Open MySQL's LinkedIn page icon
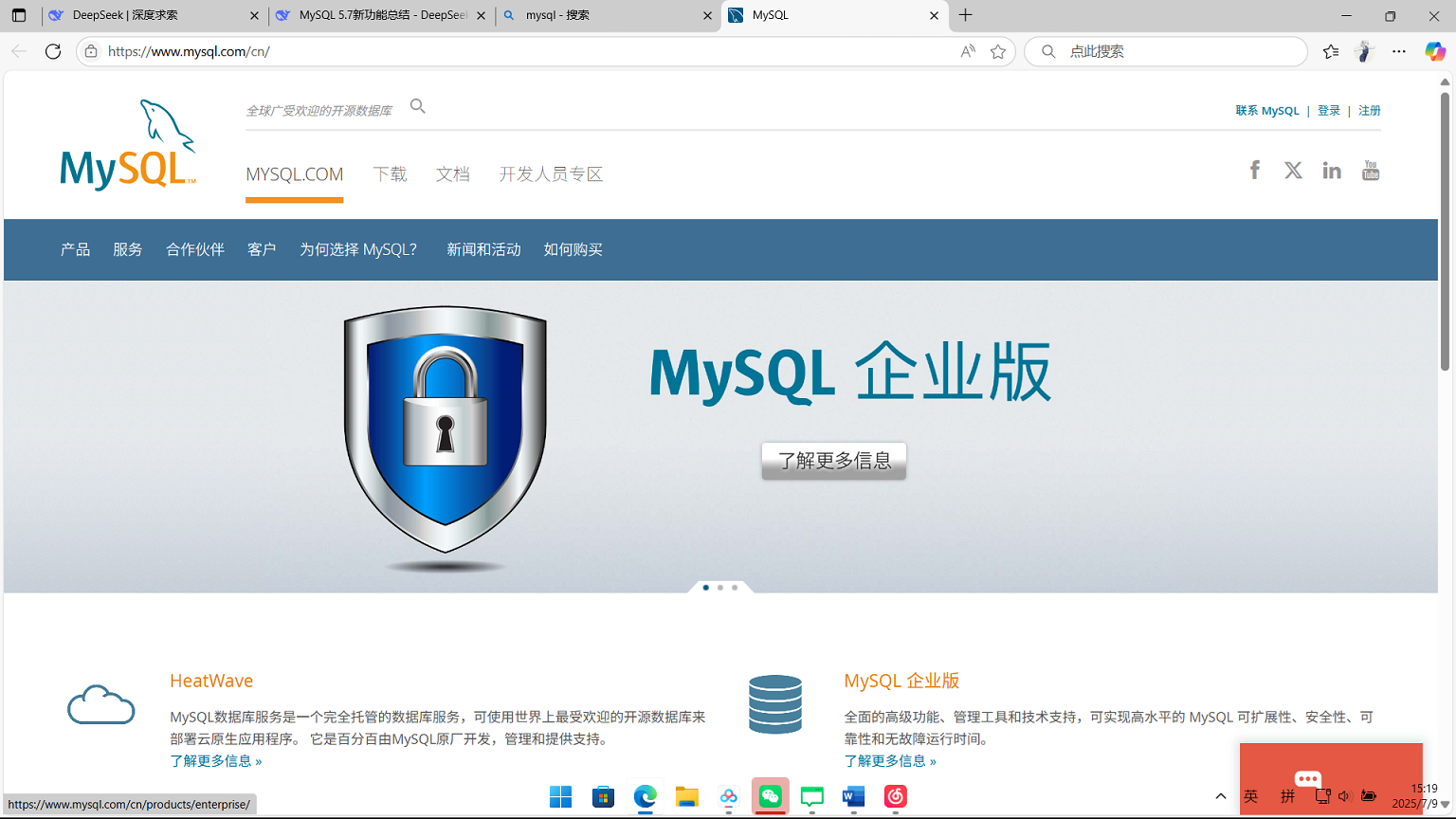 point(1332,170)
